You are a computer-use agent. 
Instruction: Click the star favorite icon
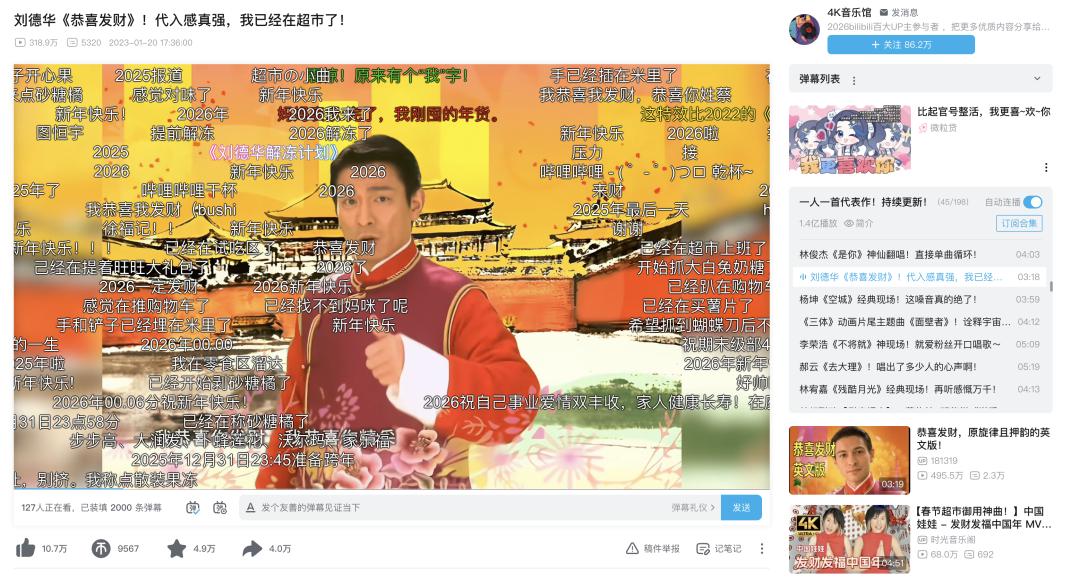click(176, 548)
